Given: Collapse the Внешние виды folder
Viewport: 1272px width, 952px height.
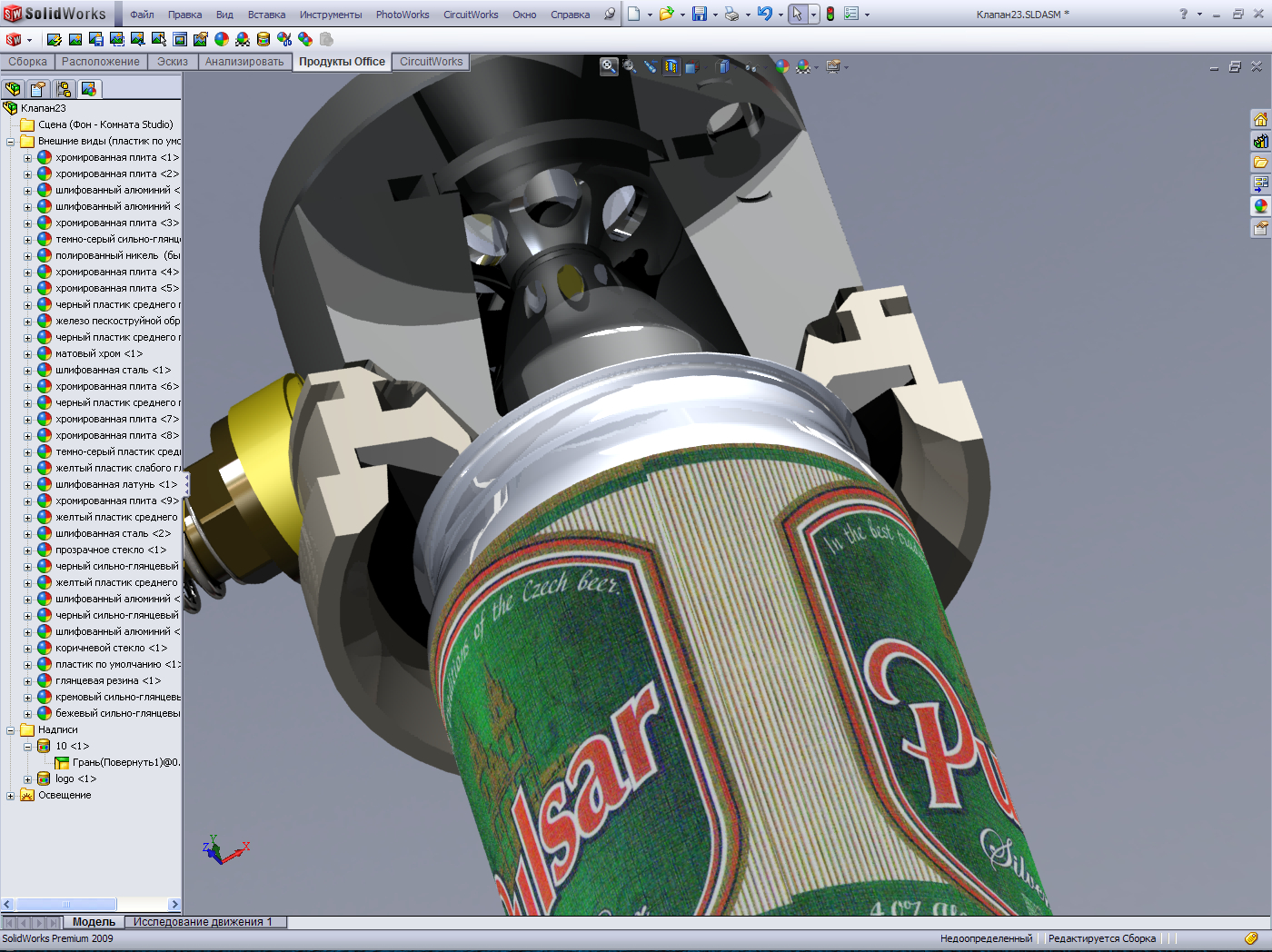Looking at the screenshot, I should (11, 142).
